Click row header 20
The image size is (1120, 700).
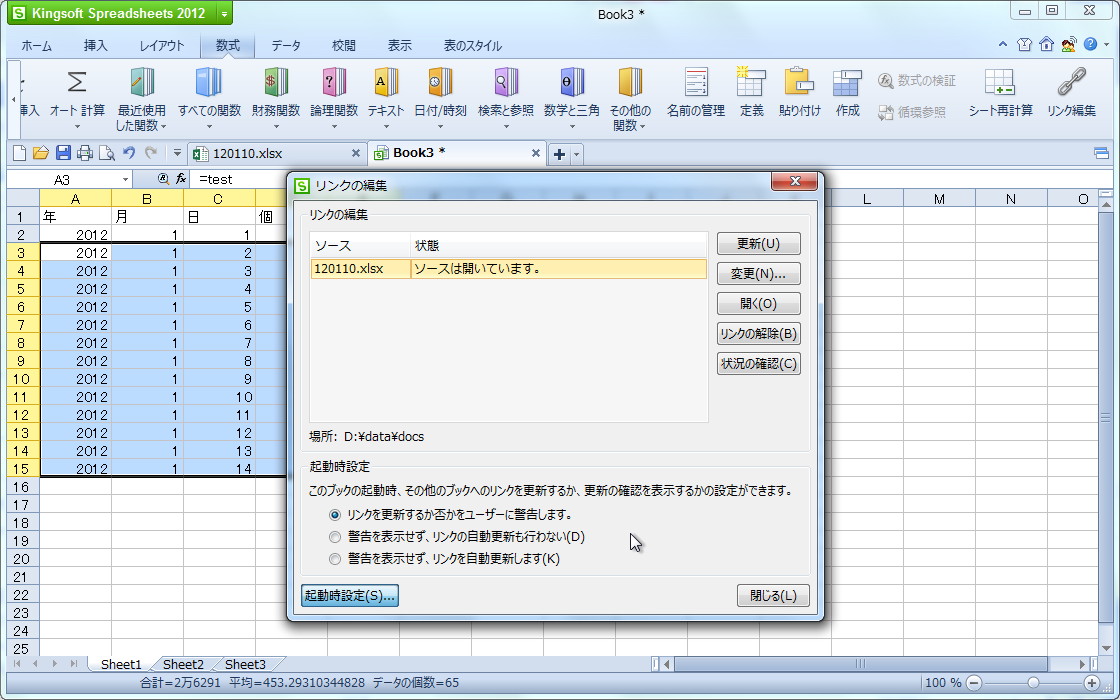pyautogui.click(x=21, y=559)
